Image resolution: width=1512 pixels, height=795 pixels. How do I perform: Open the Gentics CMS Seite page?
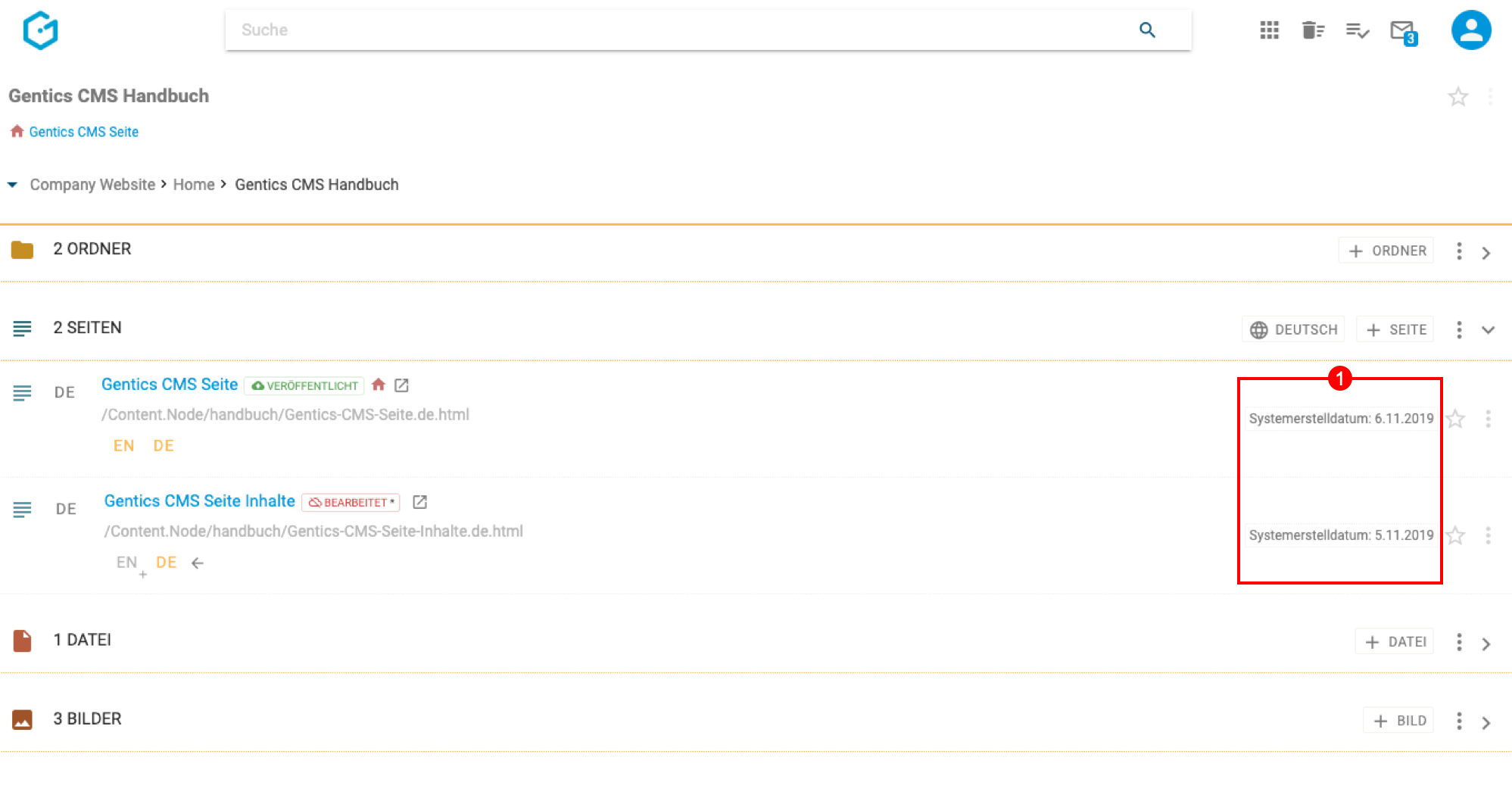click(x=170, y=385)
